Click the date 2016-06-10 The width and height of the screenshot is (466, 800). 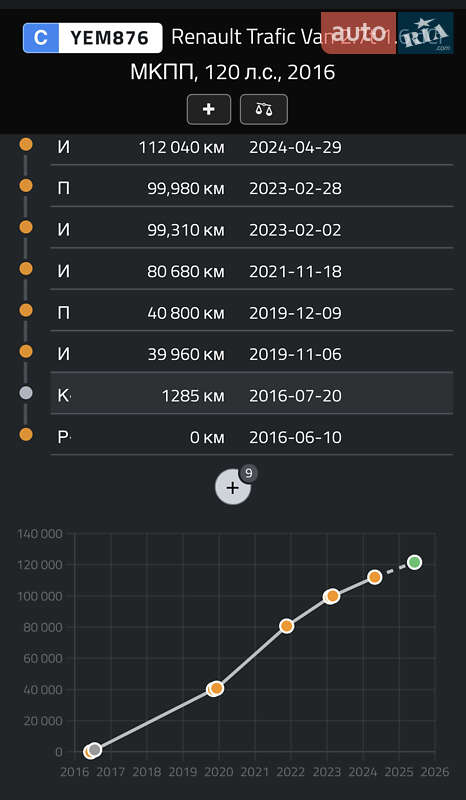[x=295, y=437]
